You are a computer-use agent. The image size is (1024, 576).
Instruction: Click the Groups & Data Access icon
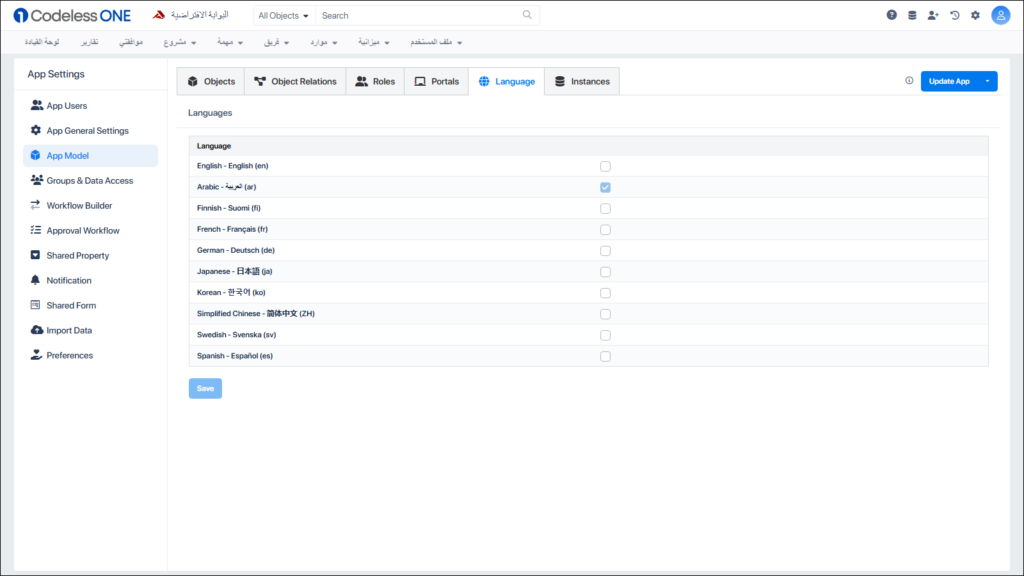coord(37,180)
